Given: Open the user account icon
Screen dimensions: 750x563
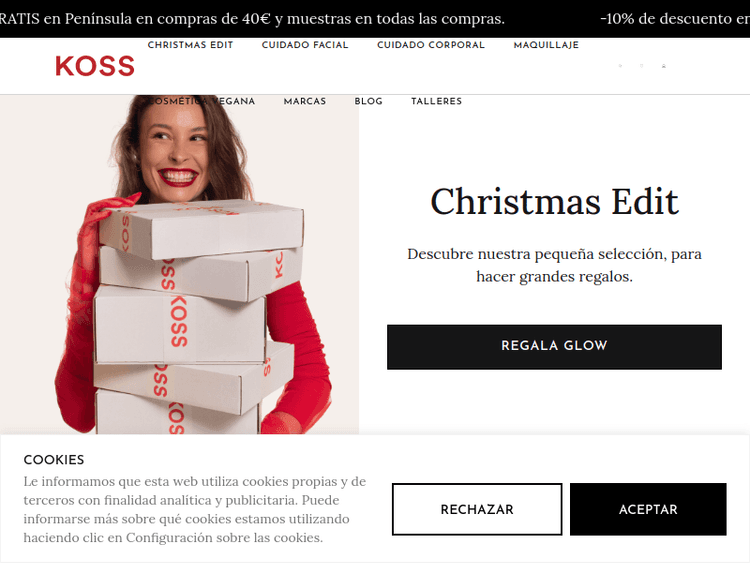Looking at the screenshot, I should [x=663, y=66].
